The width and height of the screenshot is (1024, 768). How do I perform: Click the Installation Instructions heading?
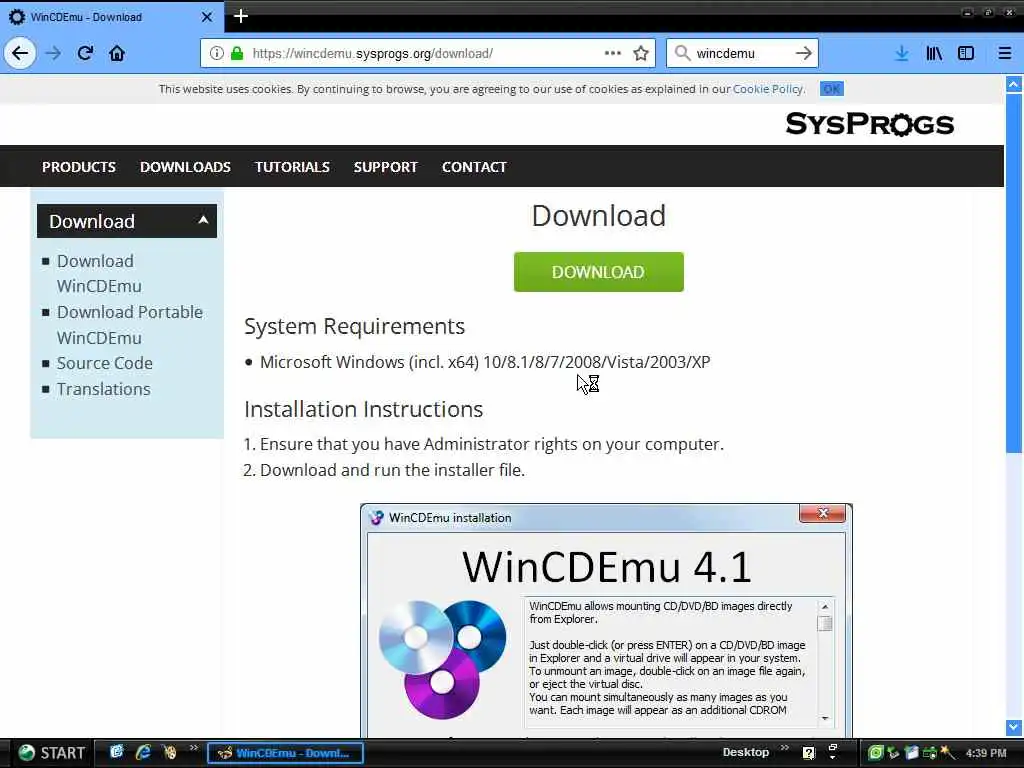(363, 409)
